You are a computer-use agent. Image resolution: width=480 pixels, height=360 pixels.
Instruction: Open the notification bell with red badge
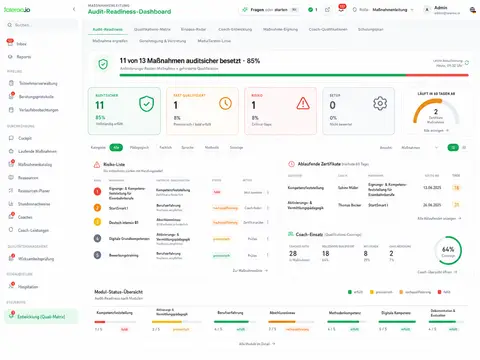(x=341, y=9)
